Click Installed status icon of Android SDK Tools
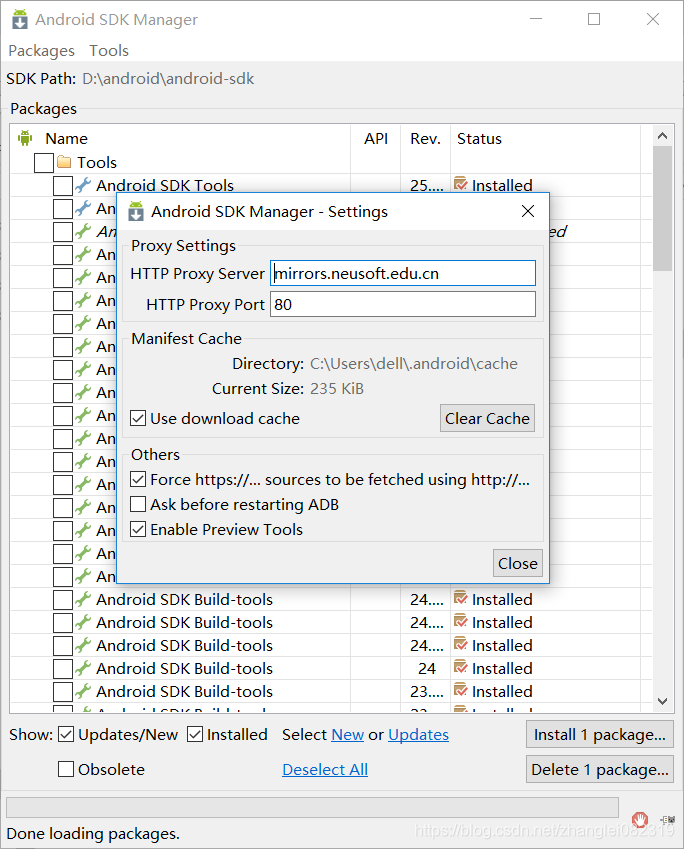 pos(460,184)
